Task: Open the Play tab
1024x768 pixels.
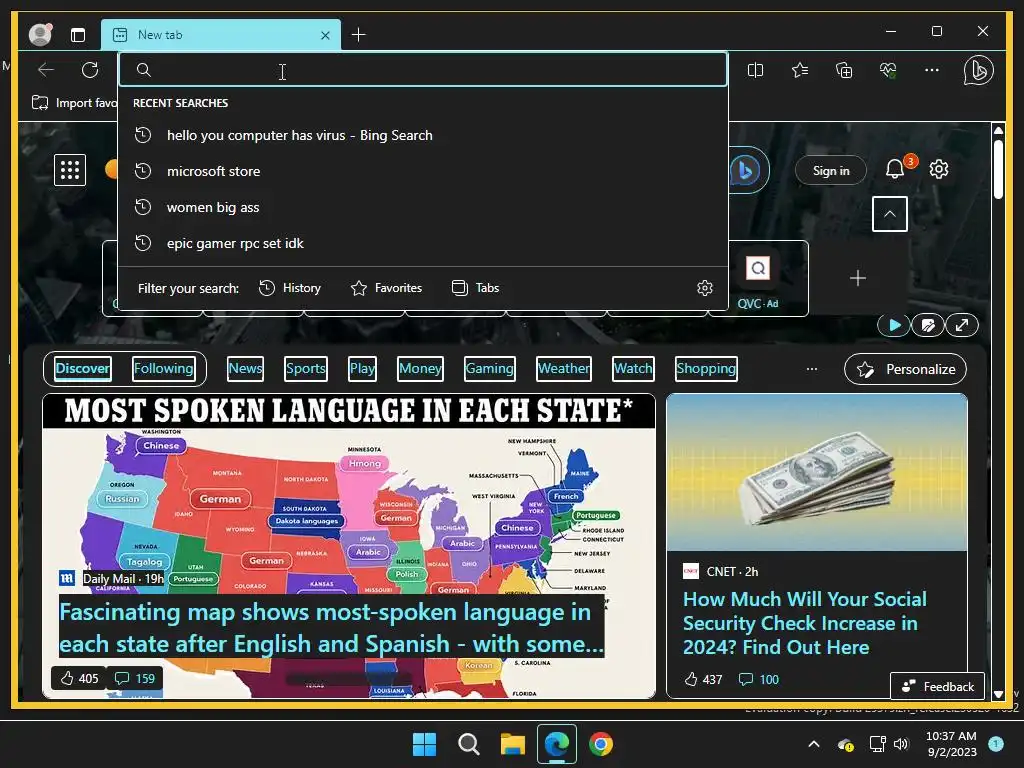Action: pyautogui.click(x=362, y=368)
